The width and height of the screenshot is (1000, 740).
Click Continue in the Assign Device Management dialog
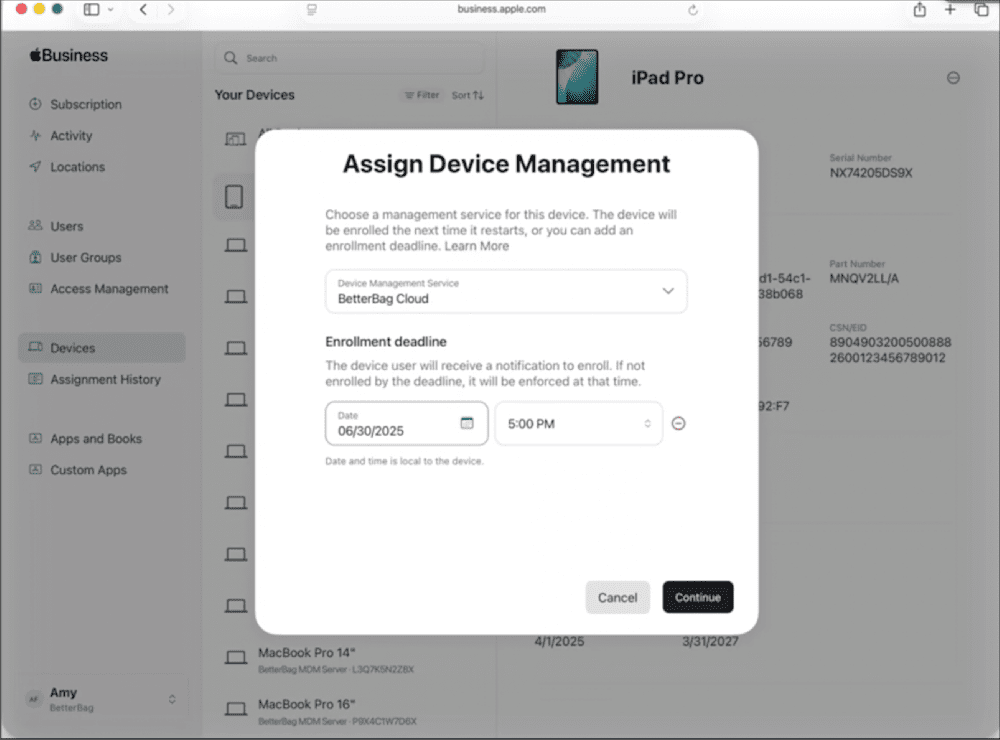pos(698,597)
